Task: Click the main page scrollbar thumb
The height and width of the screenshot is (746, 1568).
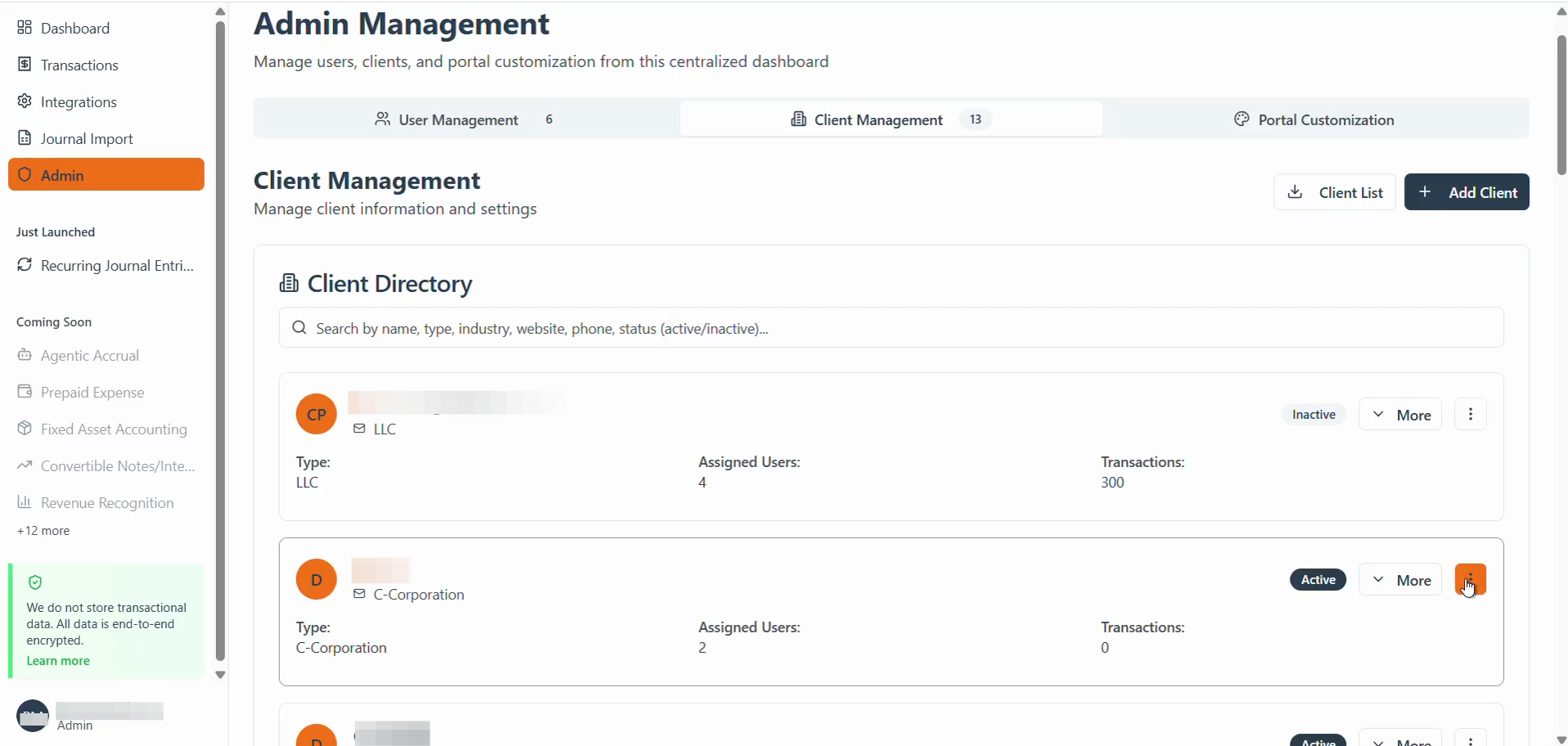Action: point(1561,105)
